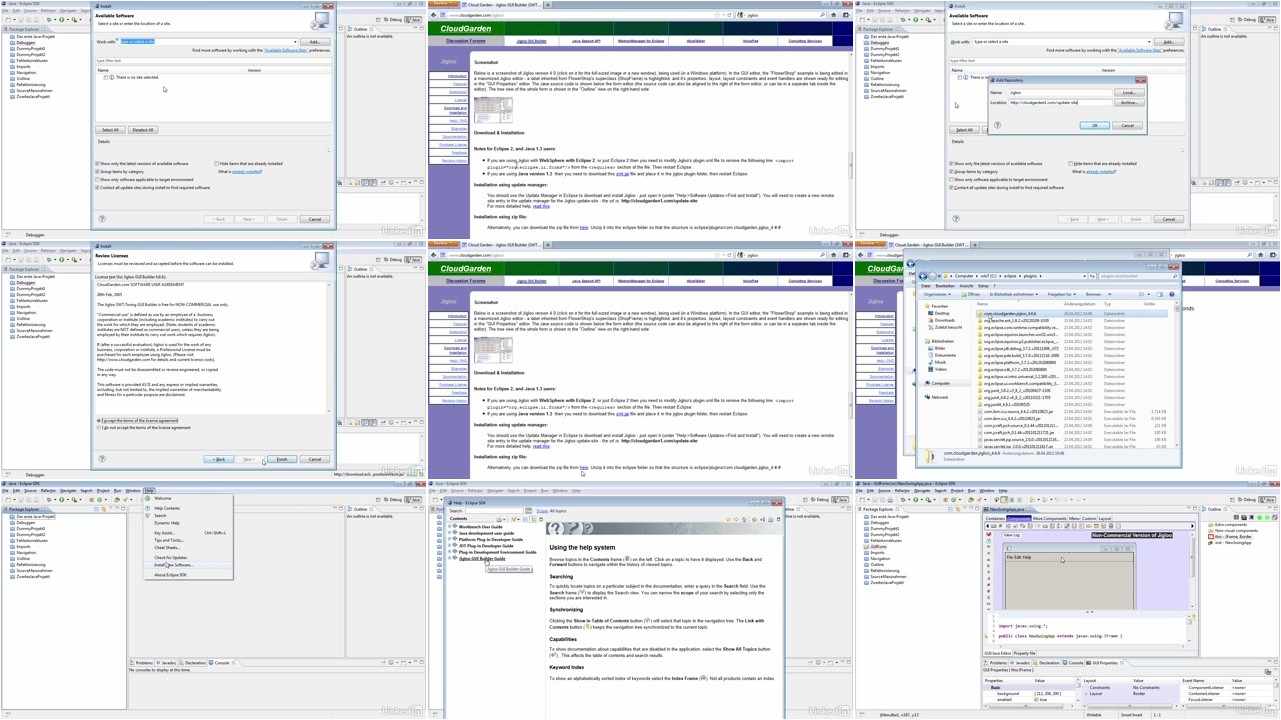Click the Favoriten star icon in Explorer window
Image resolution: width=1281 pixels, height=720 pixels.
[x=928, y=306]
